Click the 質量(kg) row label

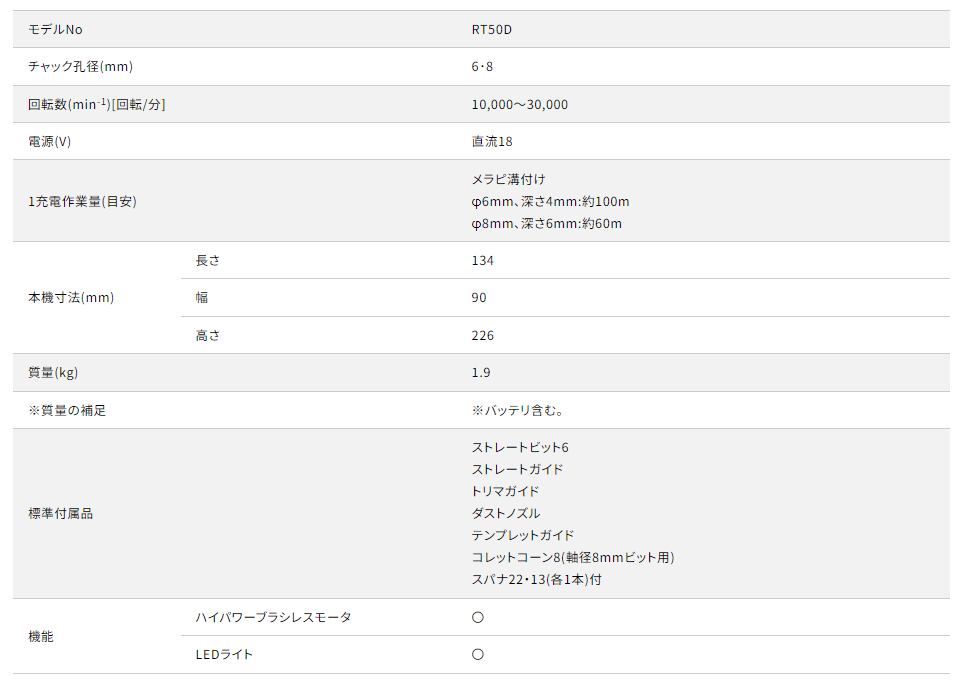pos(53,373)
